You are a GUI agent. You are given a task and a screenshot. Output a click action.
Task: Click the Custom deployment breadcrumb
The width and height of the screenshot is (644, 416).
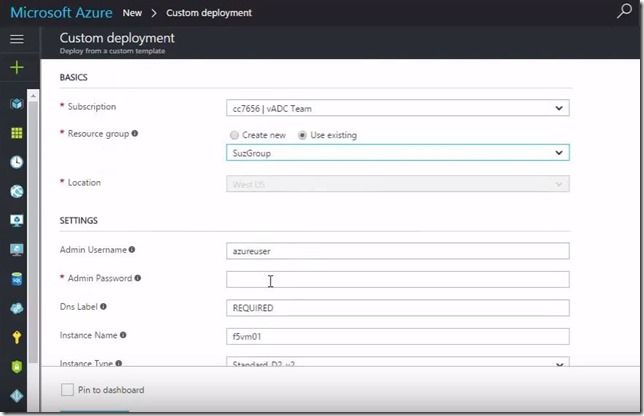pos(208,13)
